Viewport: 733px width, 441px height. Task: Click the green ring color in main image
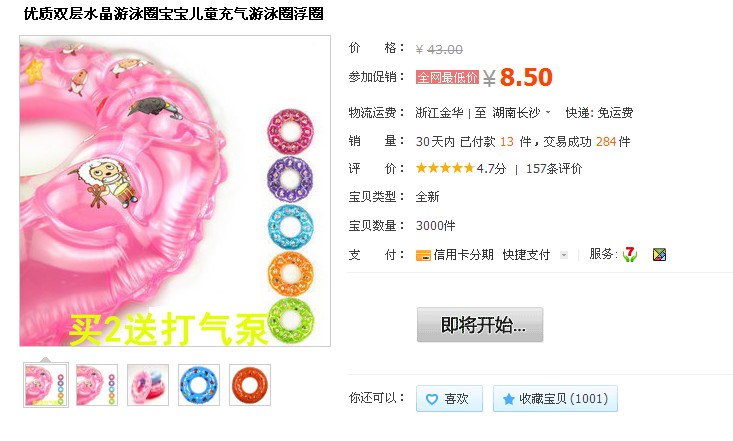click(x=291, y=320)
